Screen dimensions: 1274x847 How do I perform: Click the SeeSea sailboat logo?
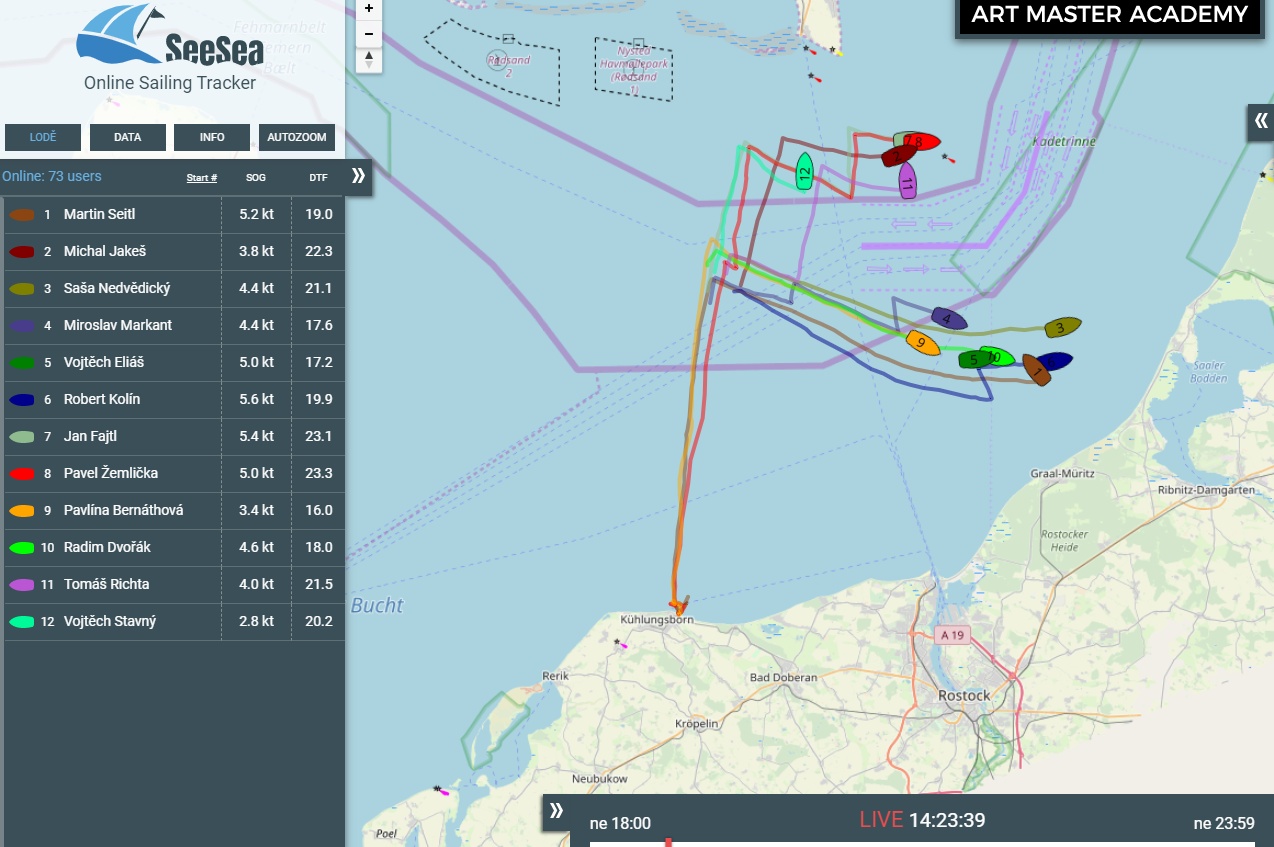click(x=172, y=36)
